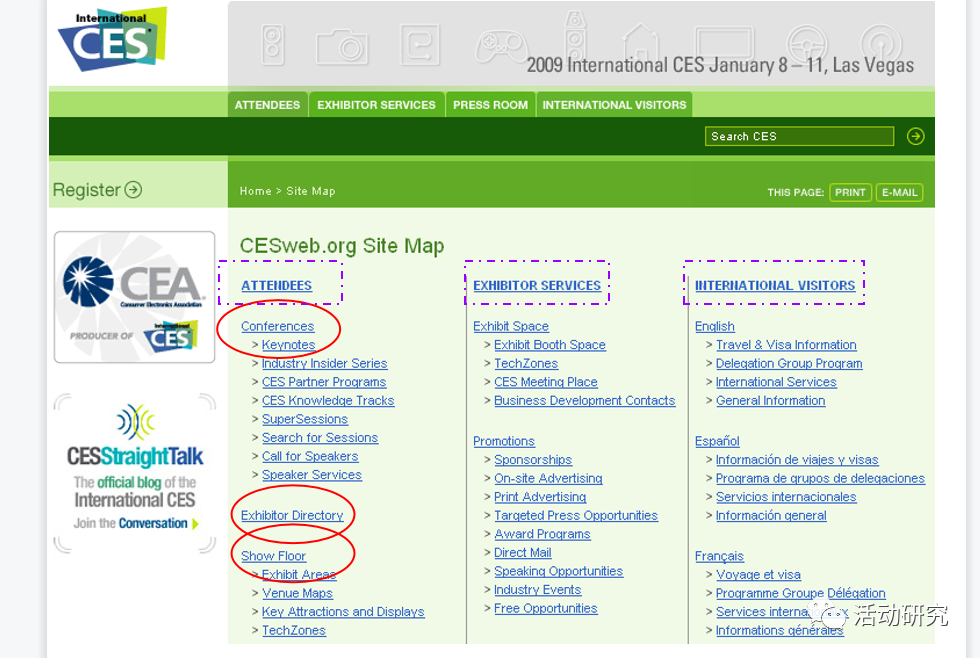Viewport: 980px width, 658px height.
Task: Open the CES StraightTalk blog banner
Action: tap(135, 473)
